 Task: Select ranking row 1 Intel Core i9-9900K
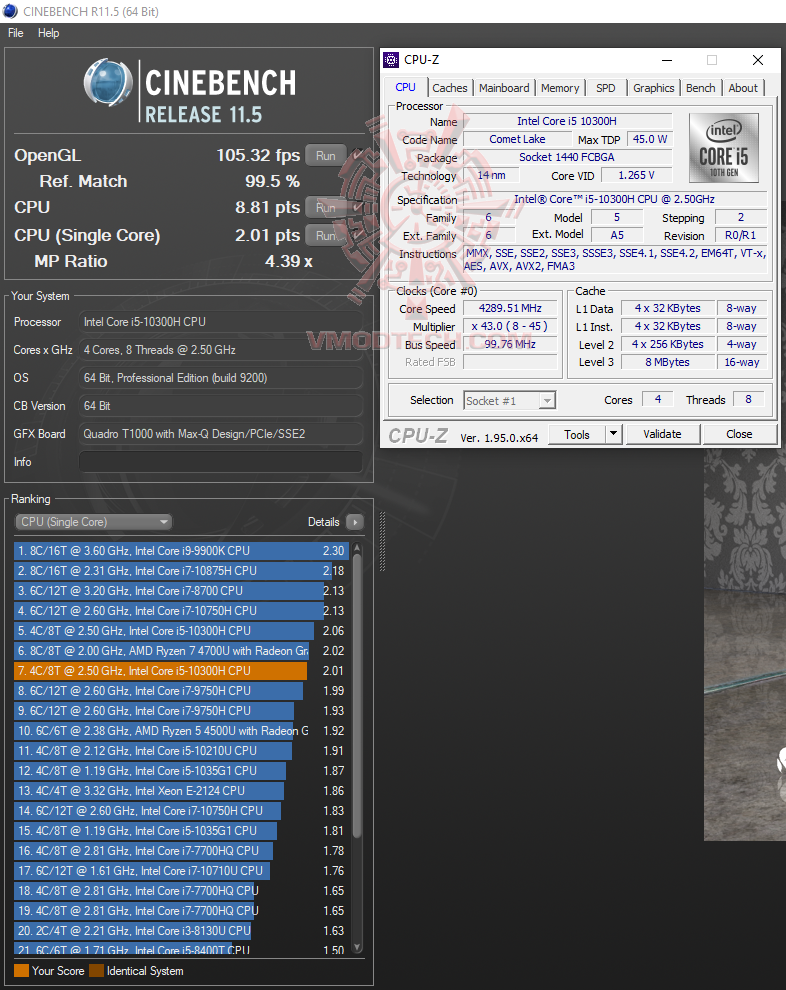pos(181,551)
